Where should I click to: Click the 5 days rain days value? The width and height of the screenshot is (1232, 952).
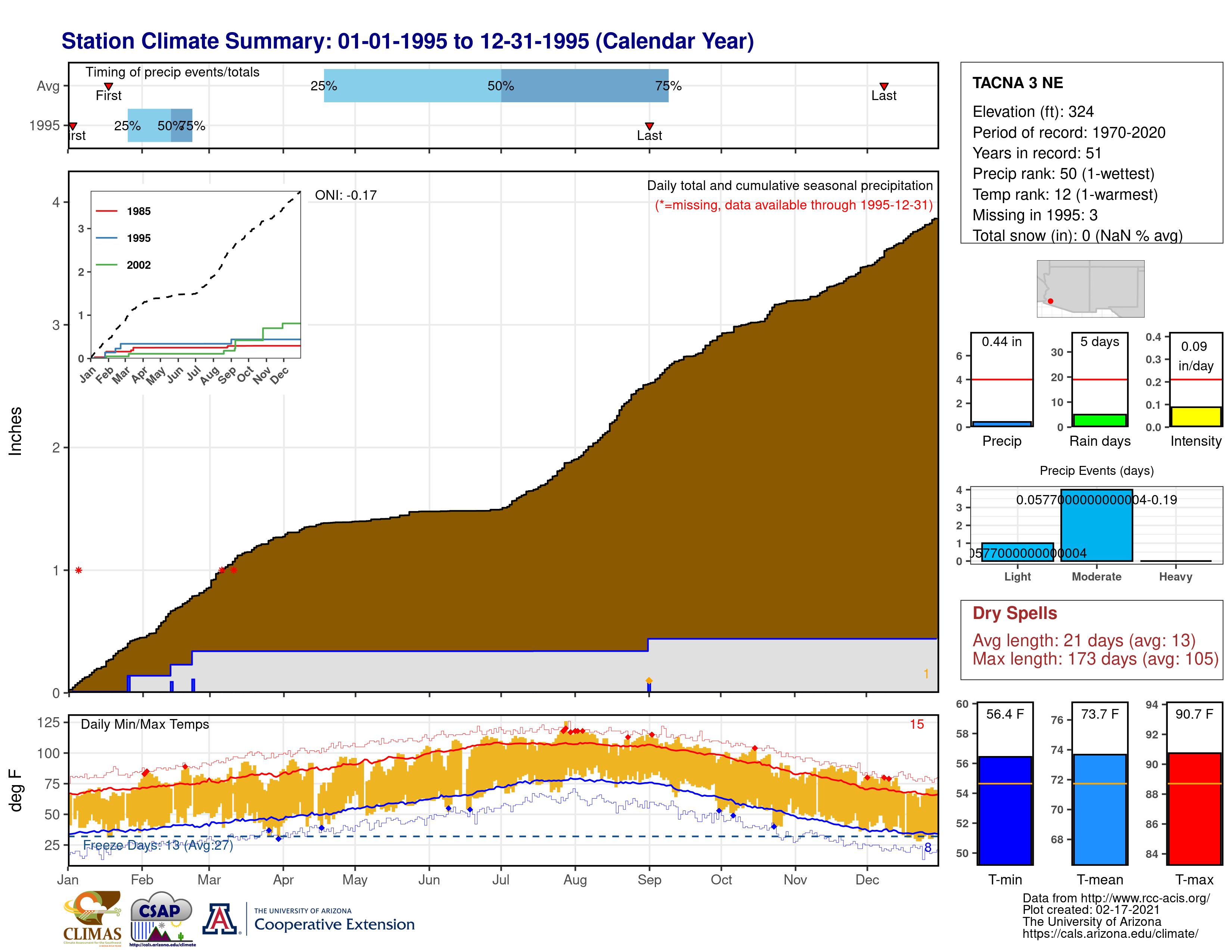tap(1100, 342)
